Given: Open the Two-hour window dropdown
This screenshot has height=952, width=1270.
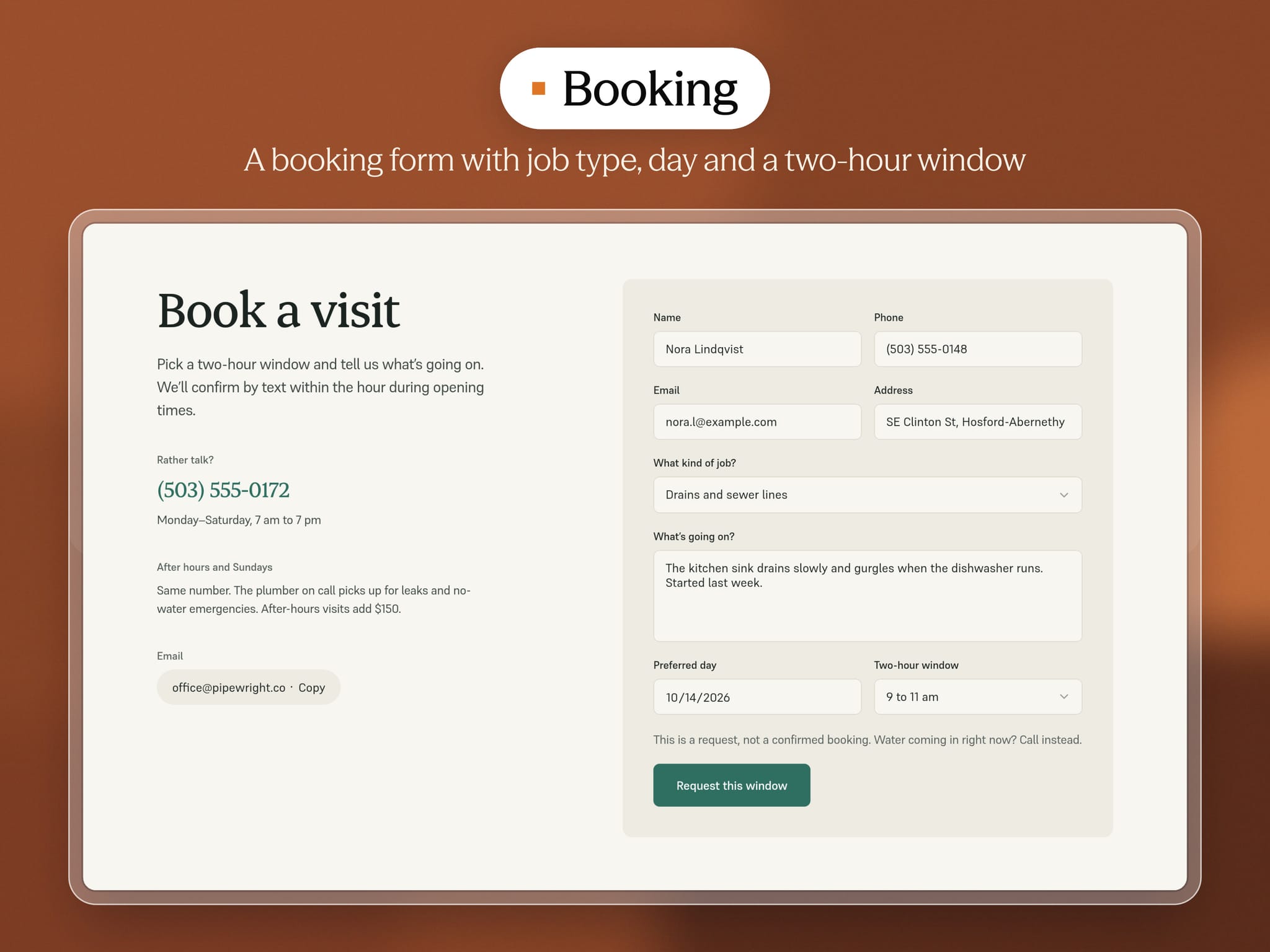Looking at the screenshot, I should click(x=978, y=697).
